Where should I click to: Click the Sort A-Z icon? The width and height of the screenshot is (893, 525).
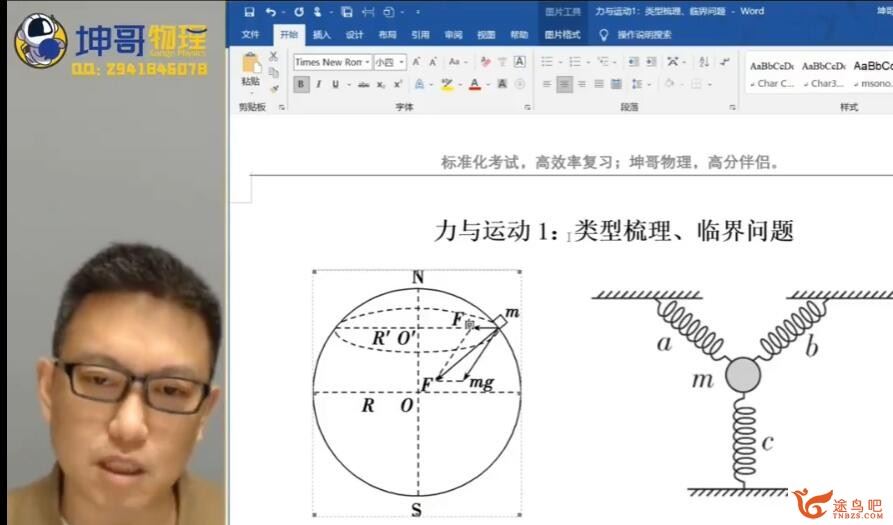click(x=704, y=61)
